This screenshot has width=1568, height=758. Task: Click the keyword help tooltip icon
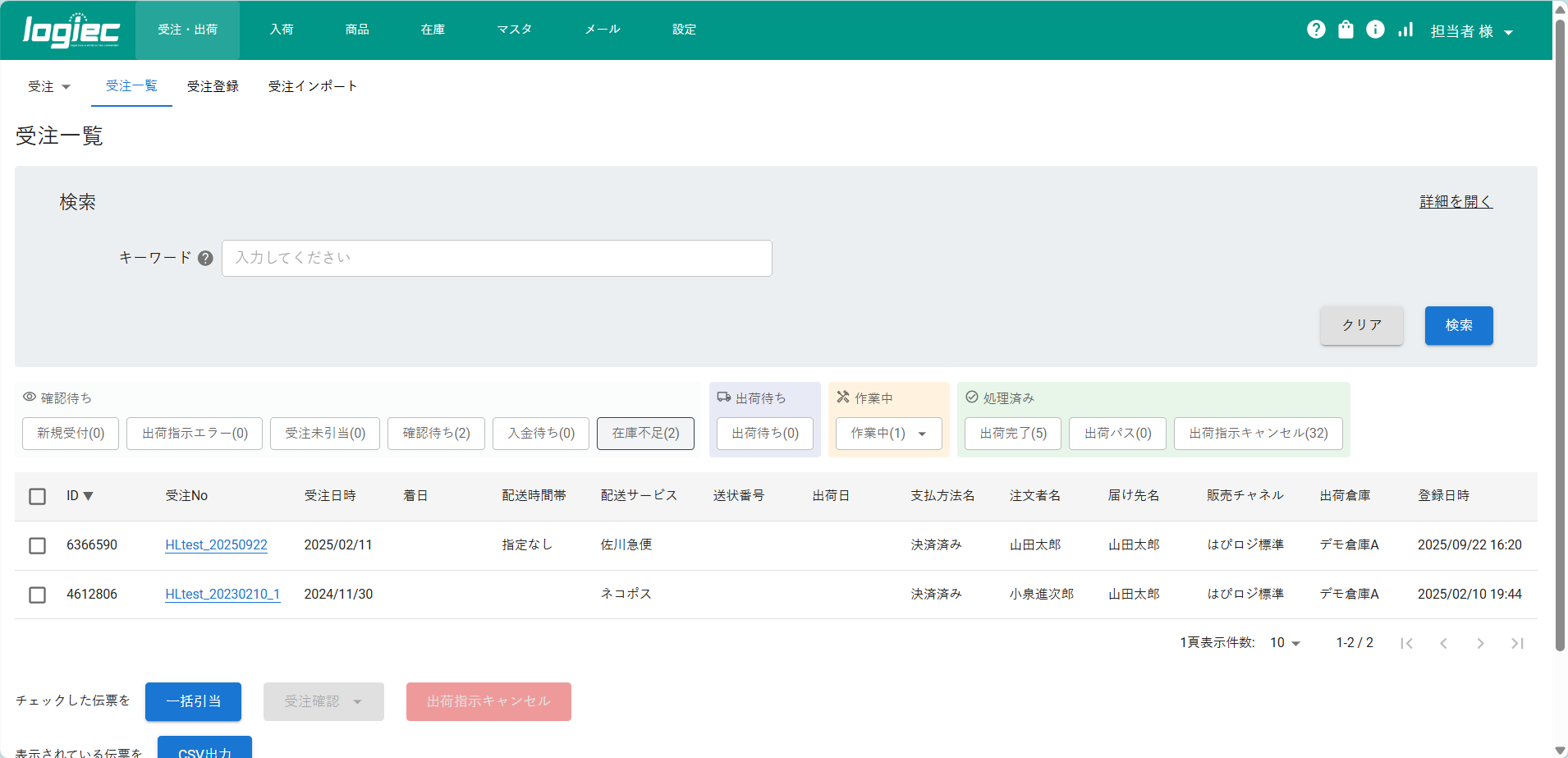(205, 258)
